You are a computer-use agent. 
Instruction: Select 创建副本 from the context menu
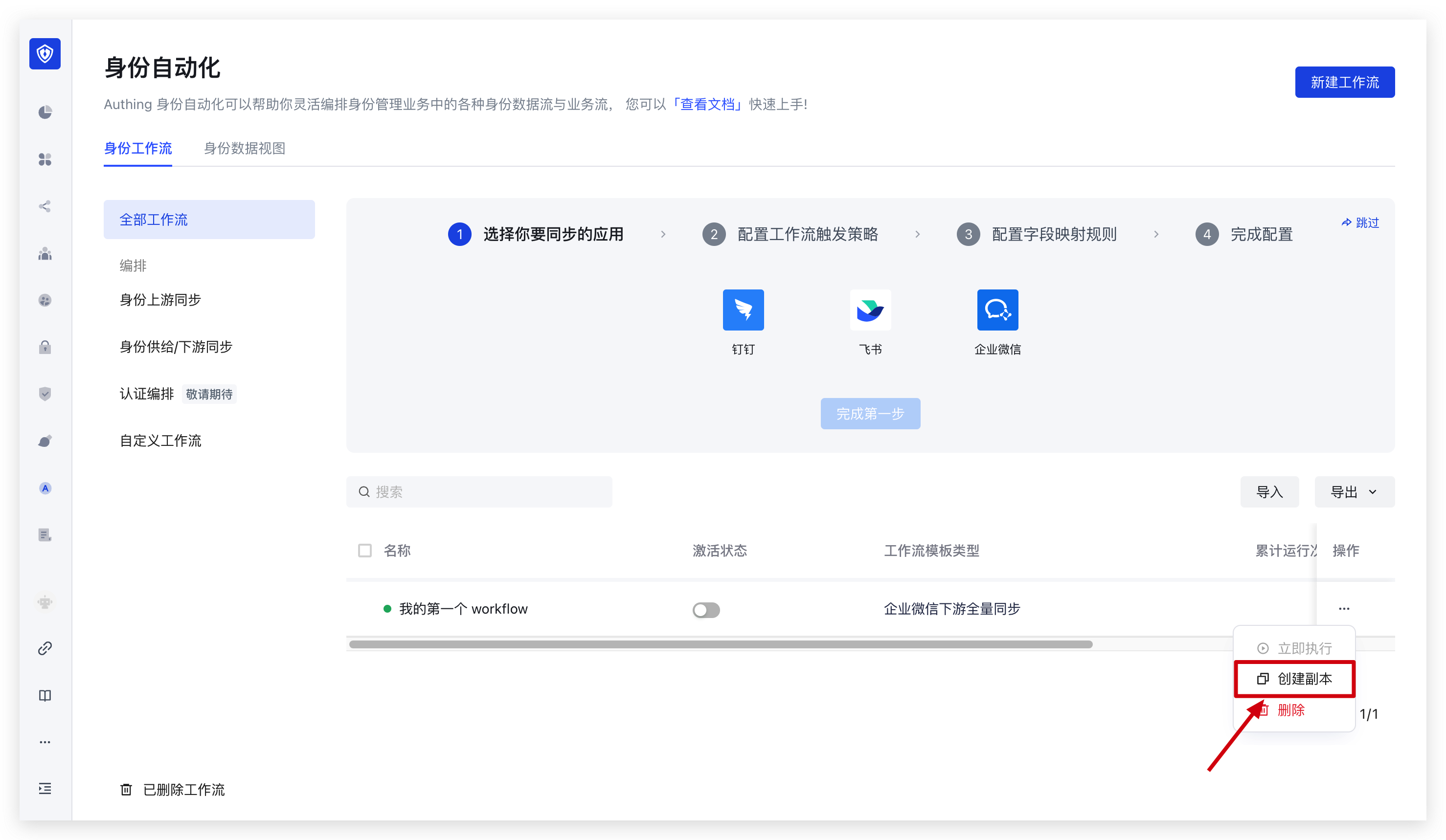(x=1294, y=679)
